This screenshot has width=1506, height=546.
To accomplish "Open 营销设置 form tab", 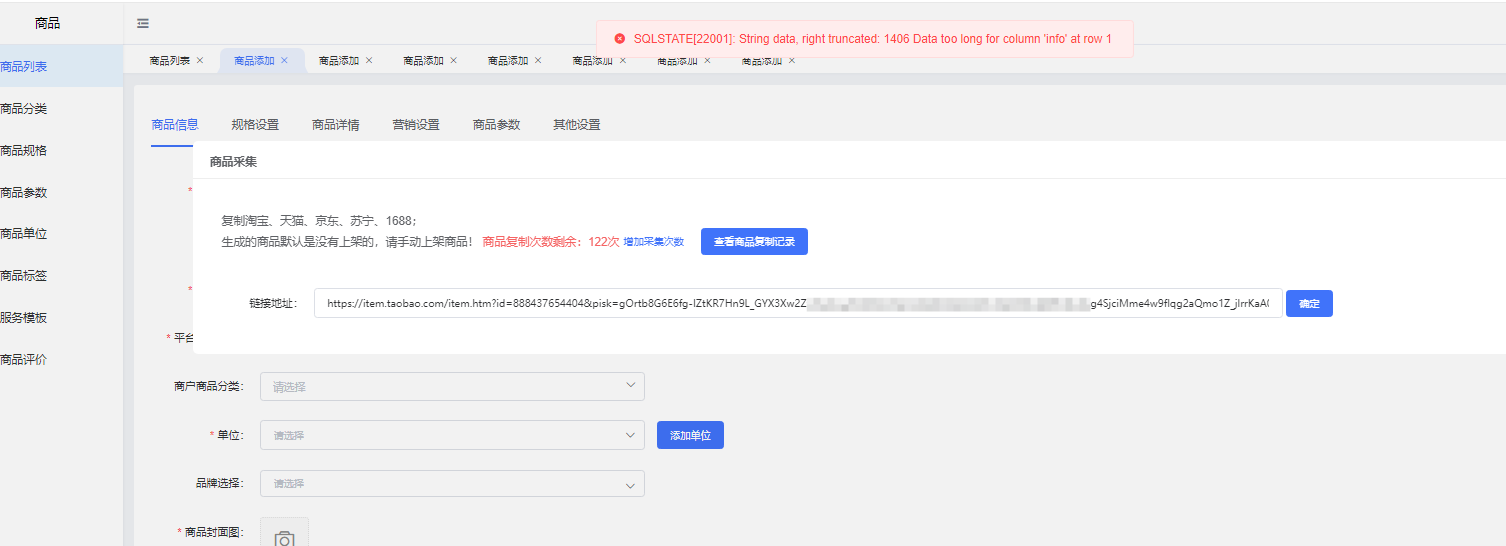I will pyautogui.click(x=416, y=125).
